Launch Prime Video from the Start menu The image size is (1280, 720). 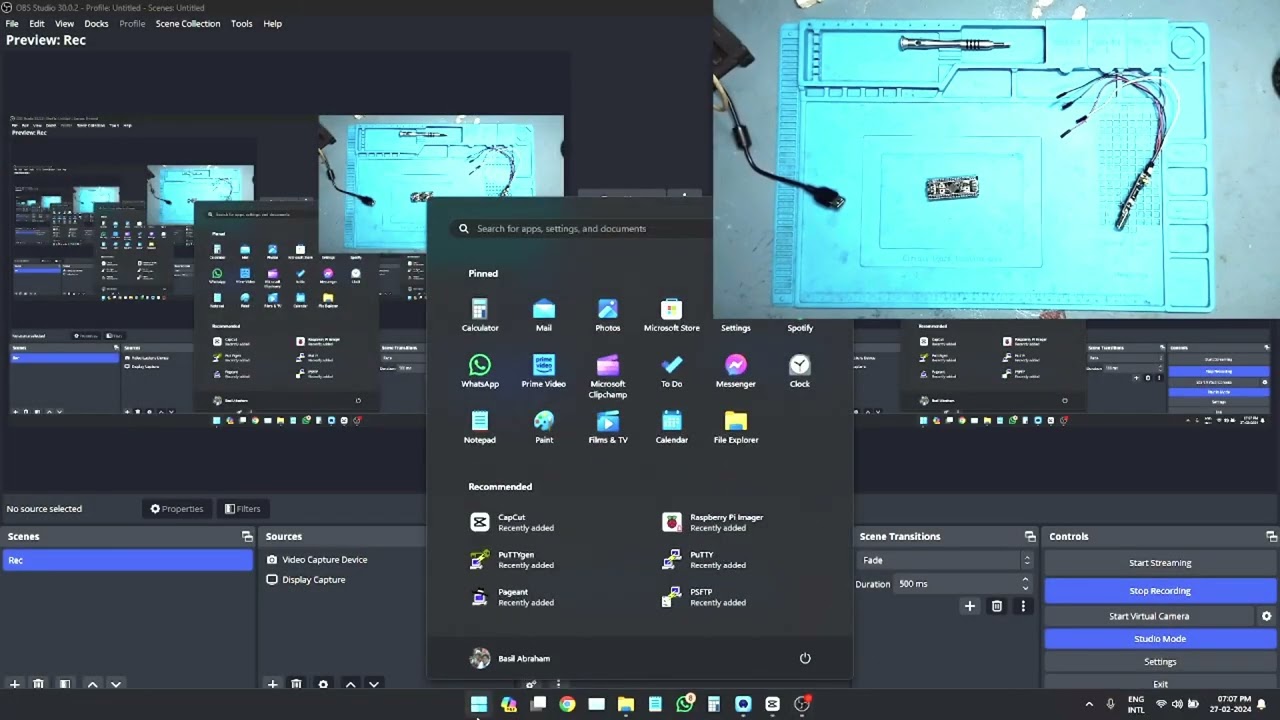coord(544,371)
